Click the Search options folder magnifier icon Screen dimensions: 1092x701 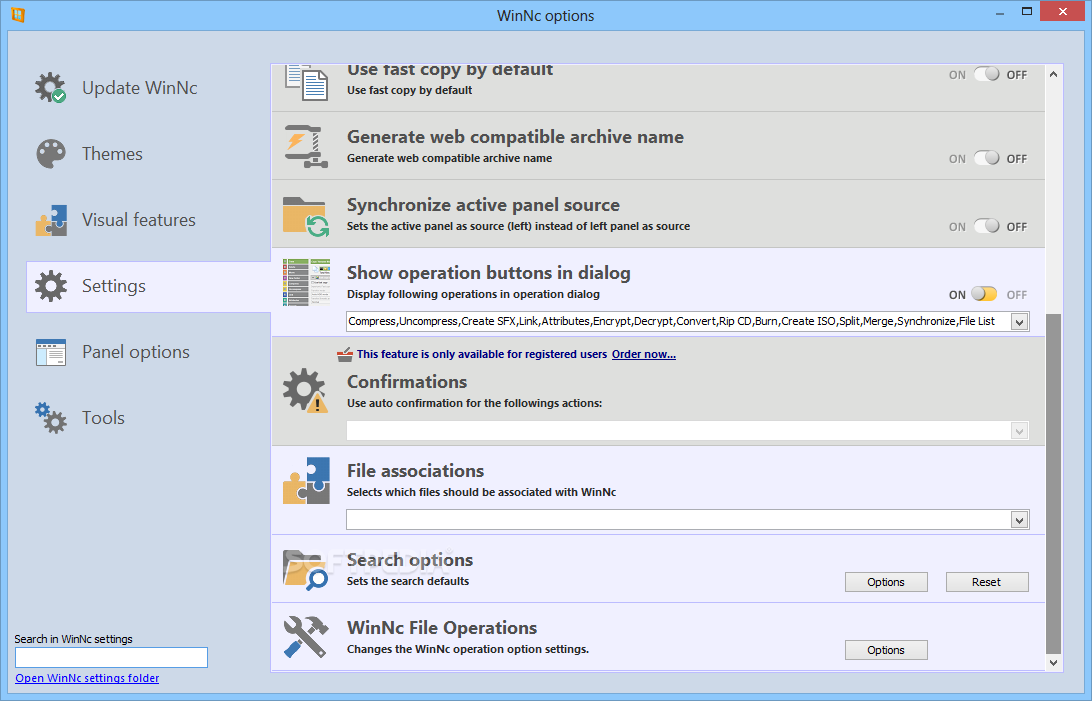[306, 570]
